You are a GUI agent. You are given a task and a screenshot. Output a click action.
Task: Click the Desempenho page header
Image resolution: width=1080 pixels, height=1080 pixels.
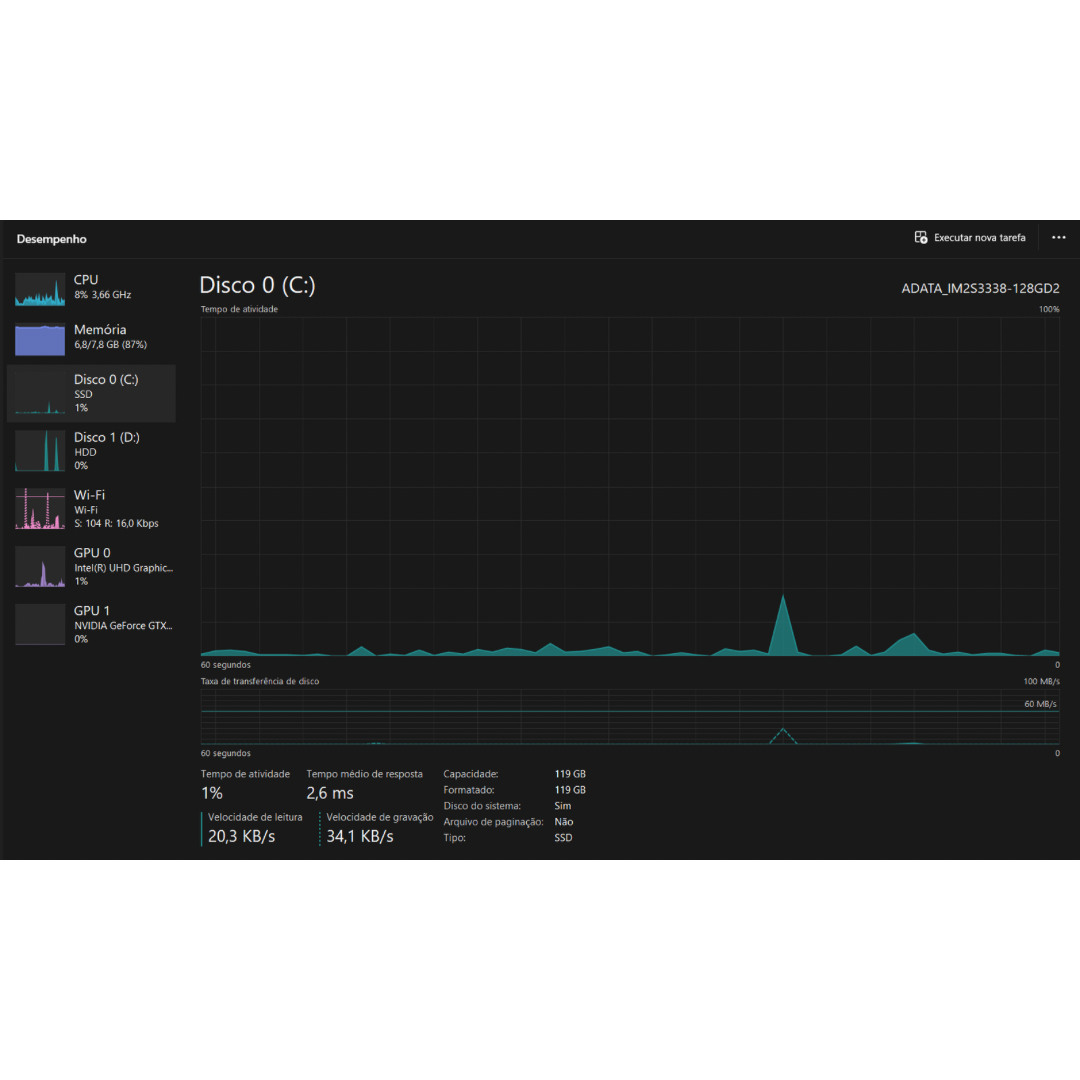[x=52, y=240]
